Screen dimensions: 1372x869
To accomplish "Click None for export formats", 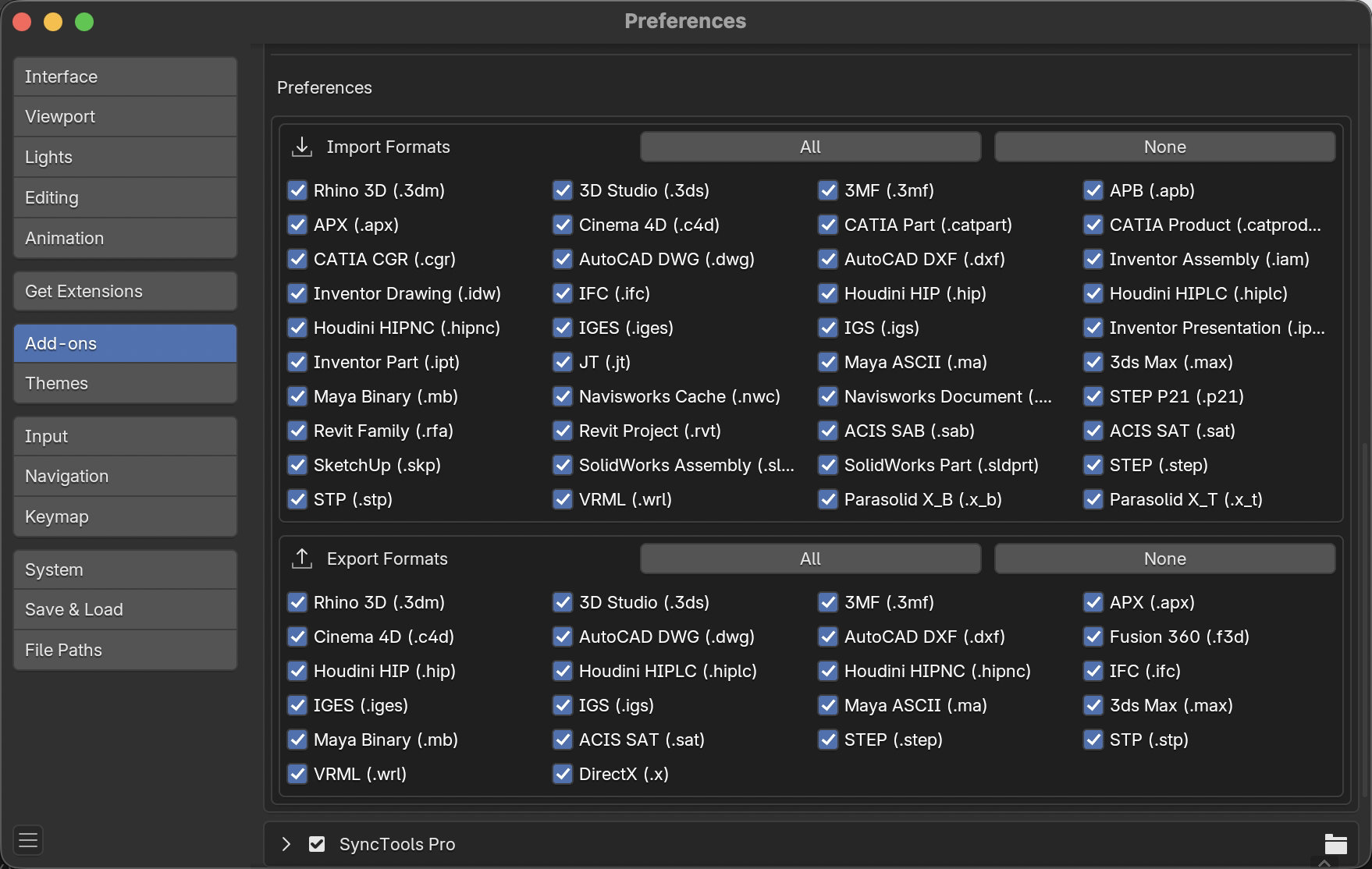I will click(1164, 559).
